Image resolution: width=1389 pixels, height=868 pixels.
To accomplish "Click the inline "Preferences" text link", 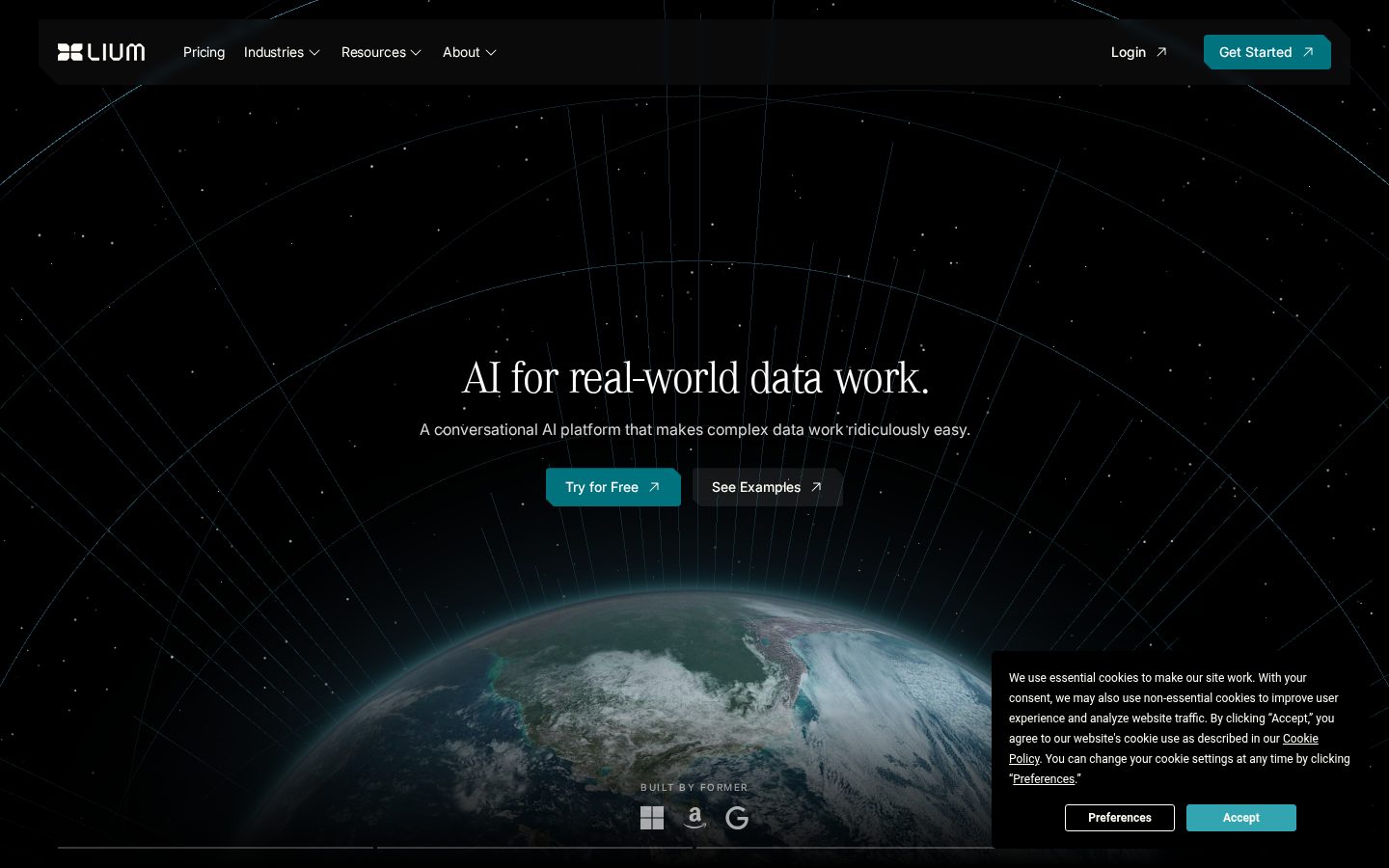I will [1044, 779].
